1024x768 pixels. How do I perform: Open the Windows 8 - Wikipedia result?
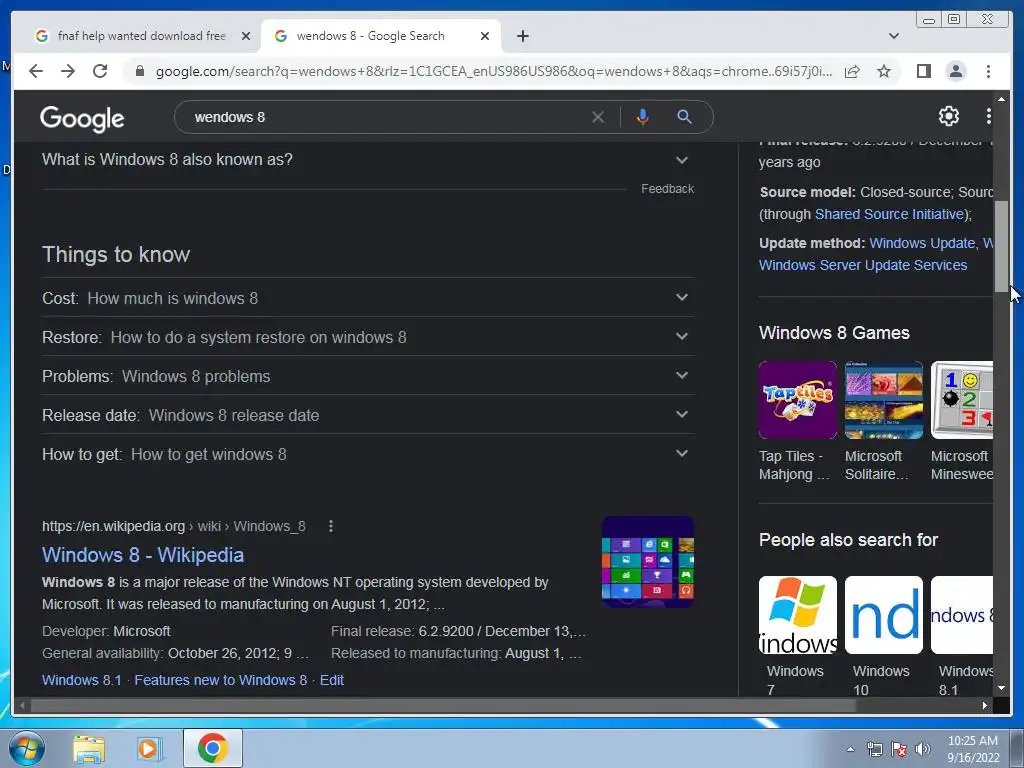143,555
